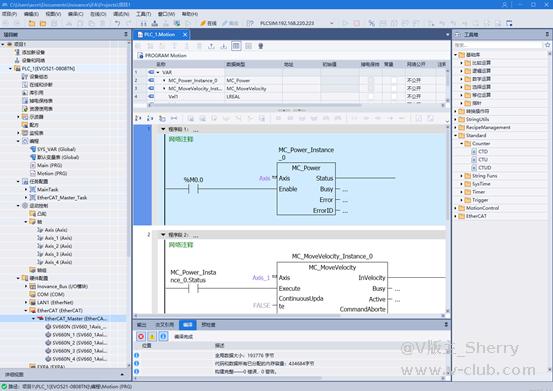Select the EtherCAT folder in toolbox
The image size is (553, 391).
coord(476,216)
